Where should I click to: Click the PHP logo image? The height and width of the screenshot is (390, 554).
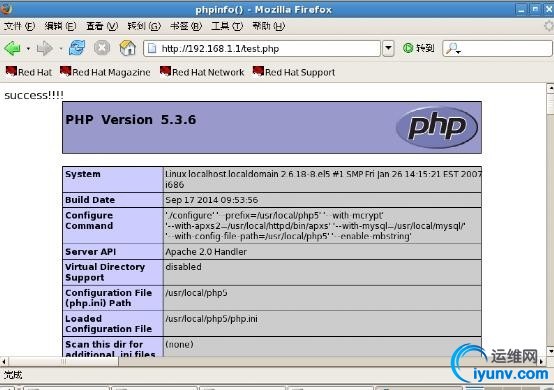pos(437,127)
